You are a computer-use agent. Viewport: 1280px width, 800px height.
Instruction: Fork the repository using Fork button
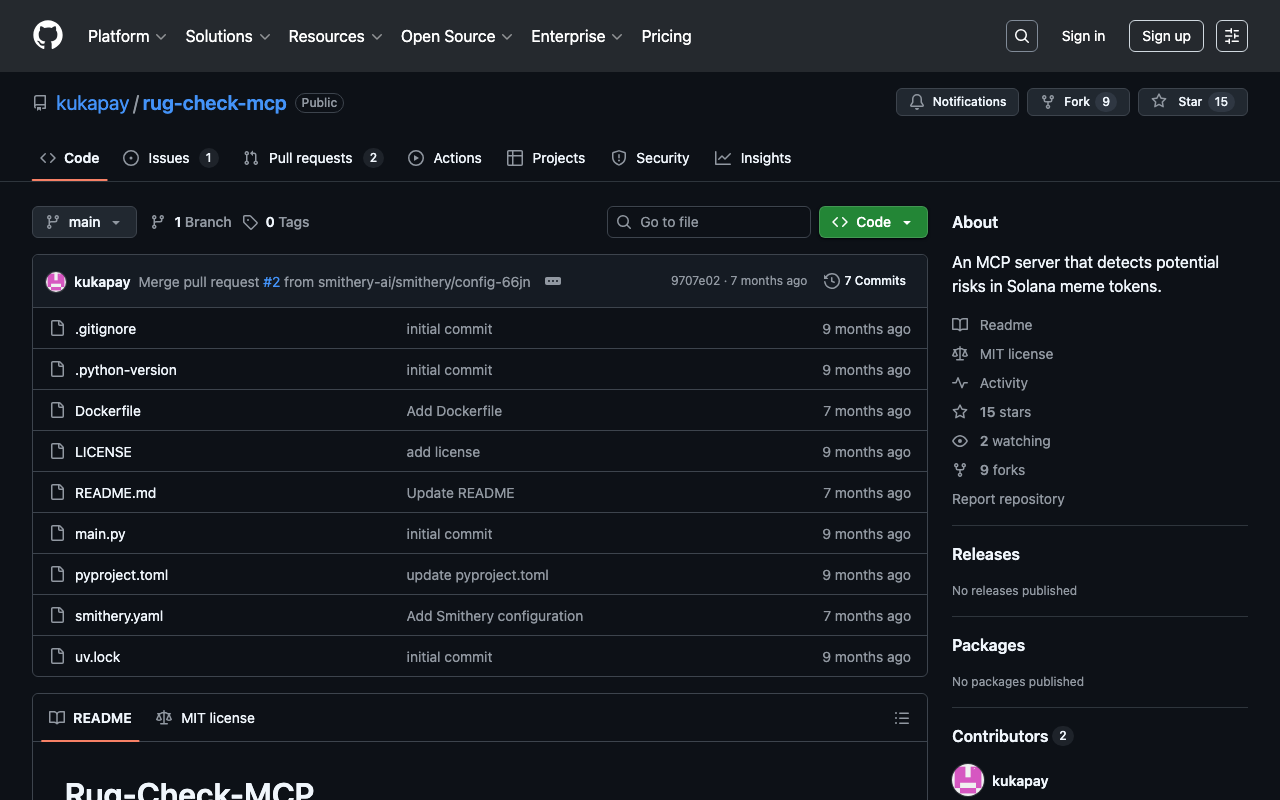[x=1077, y=102]
